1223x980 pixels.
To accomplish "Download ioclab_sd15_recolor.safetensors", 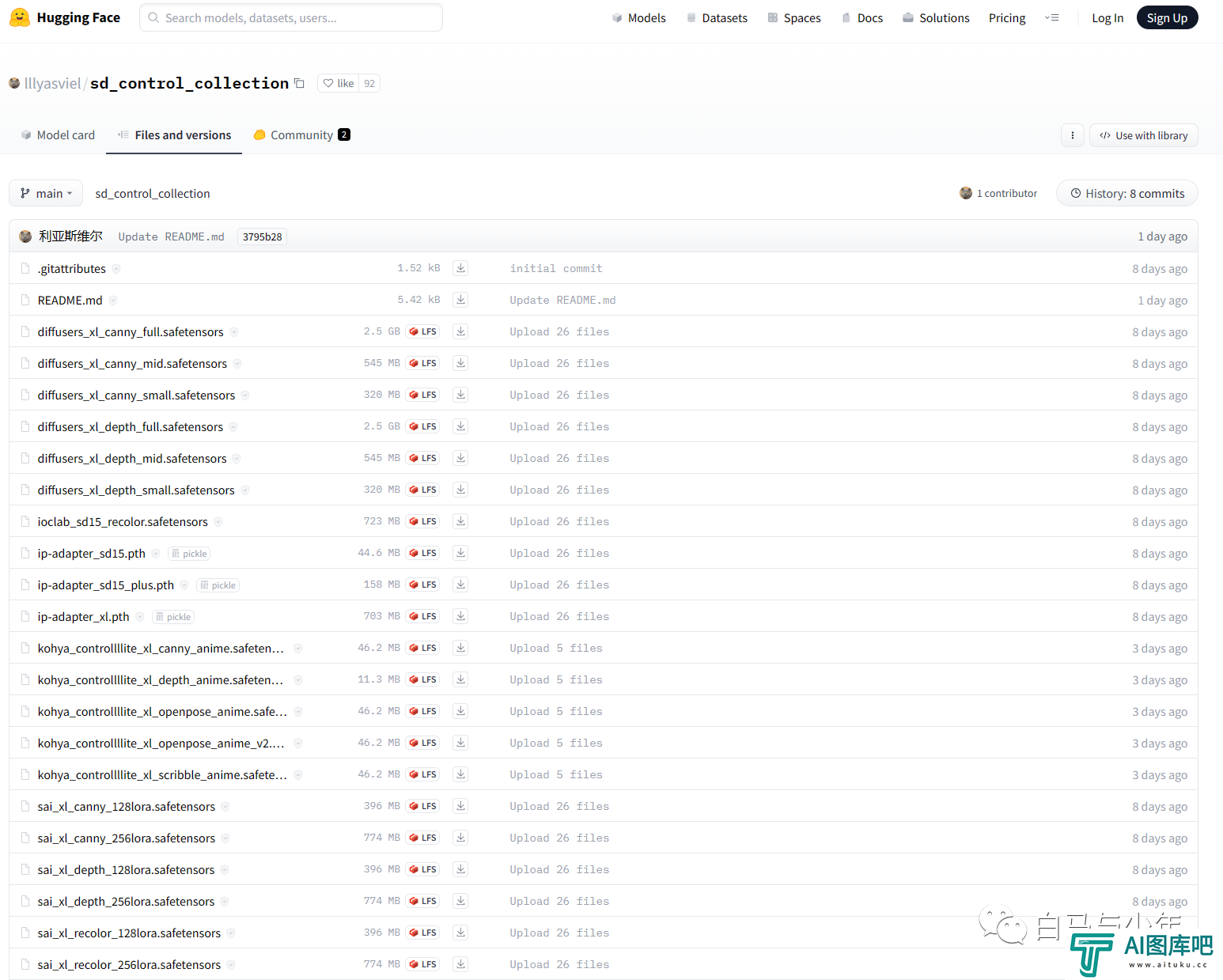I will tap(460, 521).
